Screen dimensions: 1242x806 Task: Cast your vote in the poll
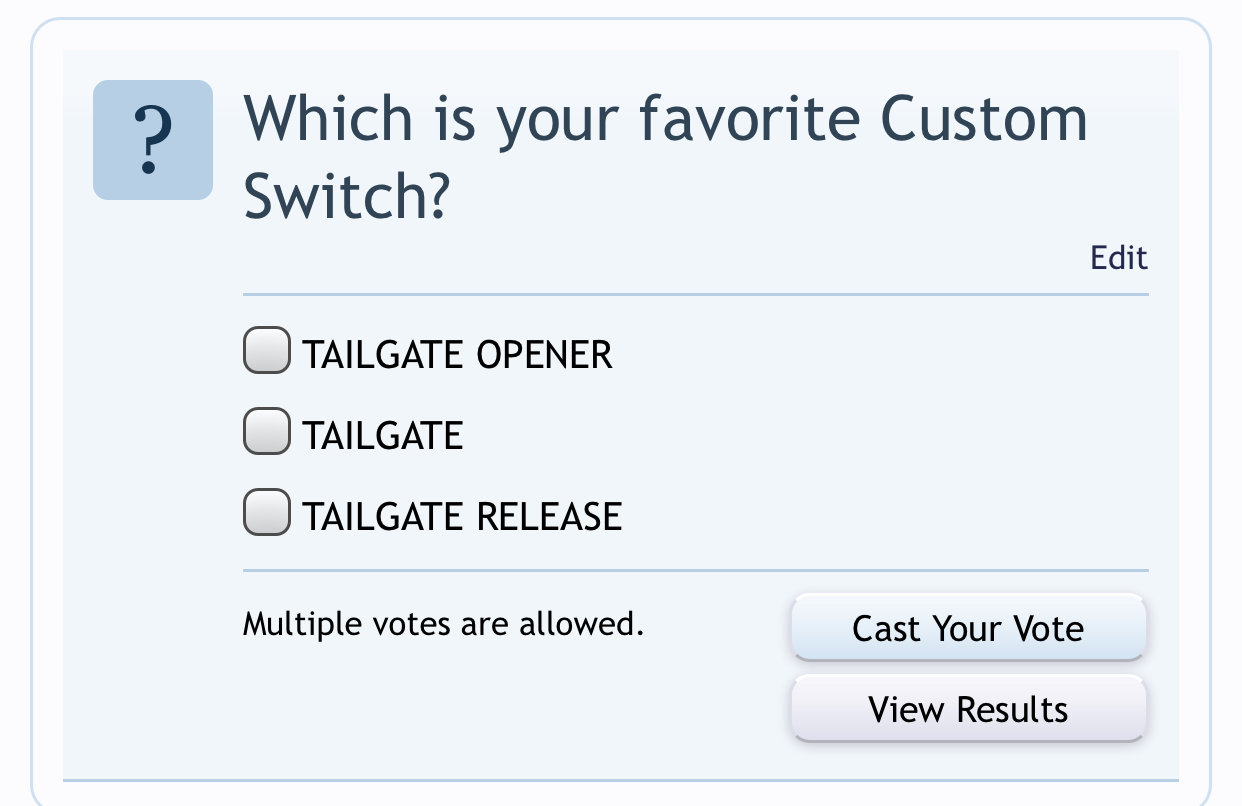(x=968, y=628)
